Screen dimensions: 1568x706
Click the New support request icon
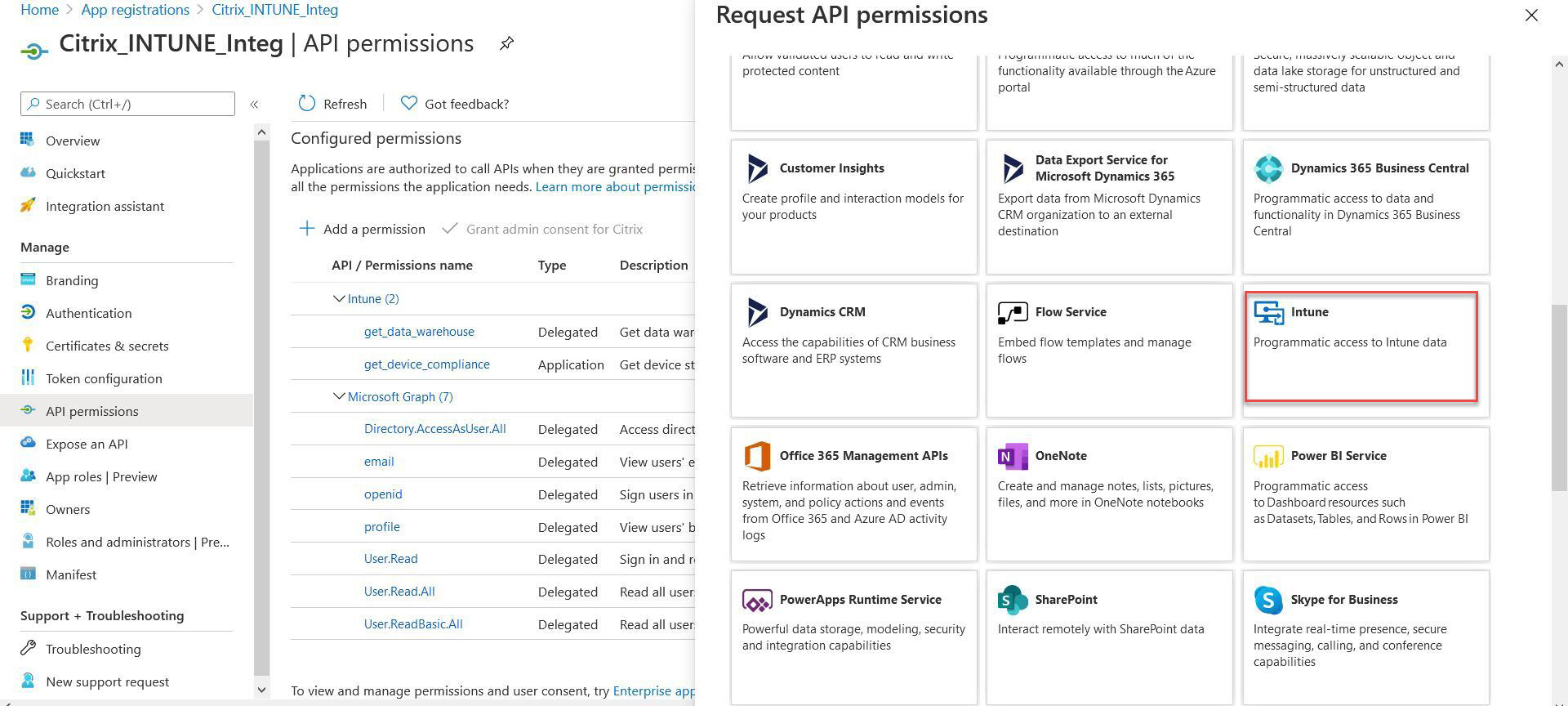[28, 681]
